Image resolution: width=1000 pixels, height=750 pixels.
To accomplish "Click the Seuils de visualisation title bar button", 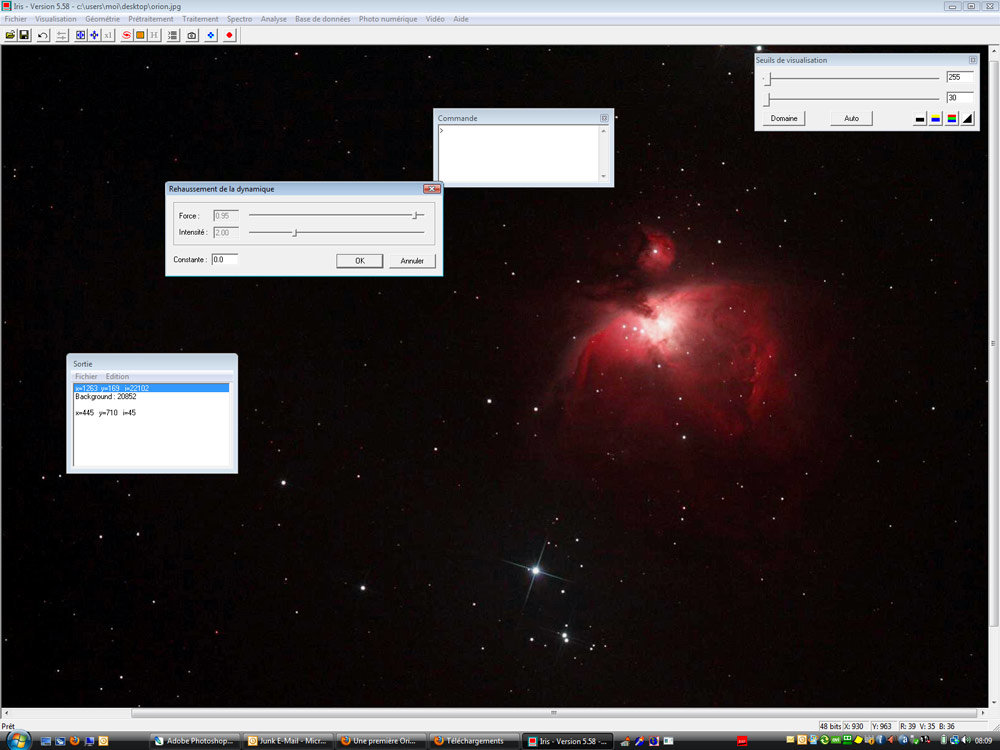I will (973, 60).
